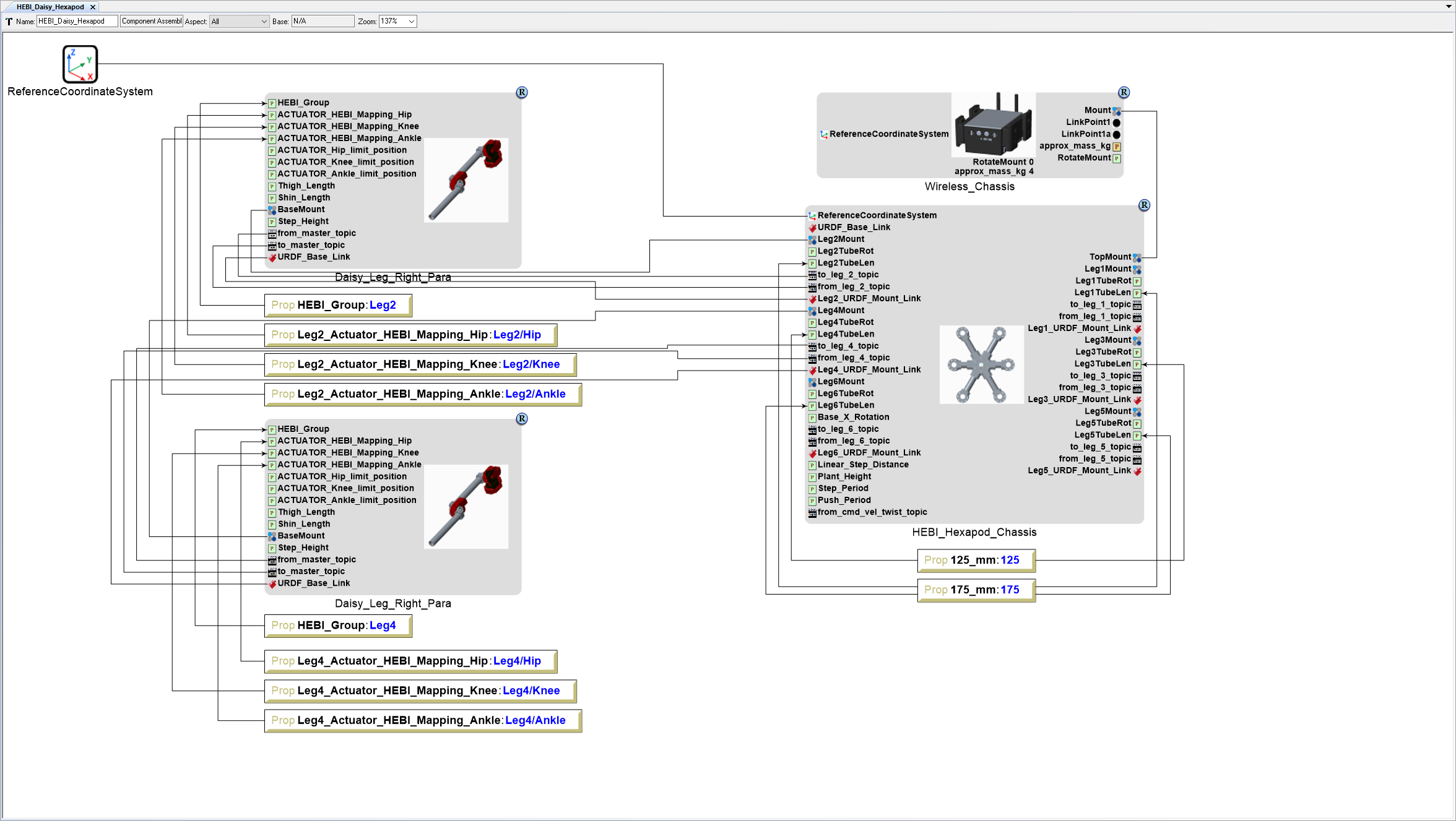The height and width of the screenshot is (821, 1456).
Task: Click the Leg4/Ankle property value link
Action: click(535, 720)
